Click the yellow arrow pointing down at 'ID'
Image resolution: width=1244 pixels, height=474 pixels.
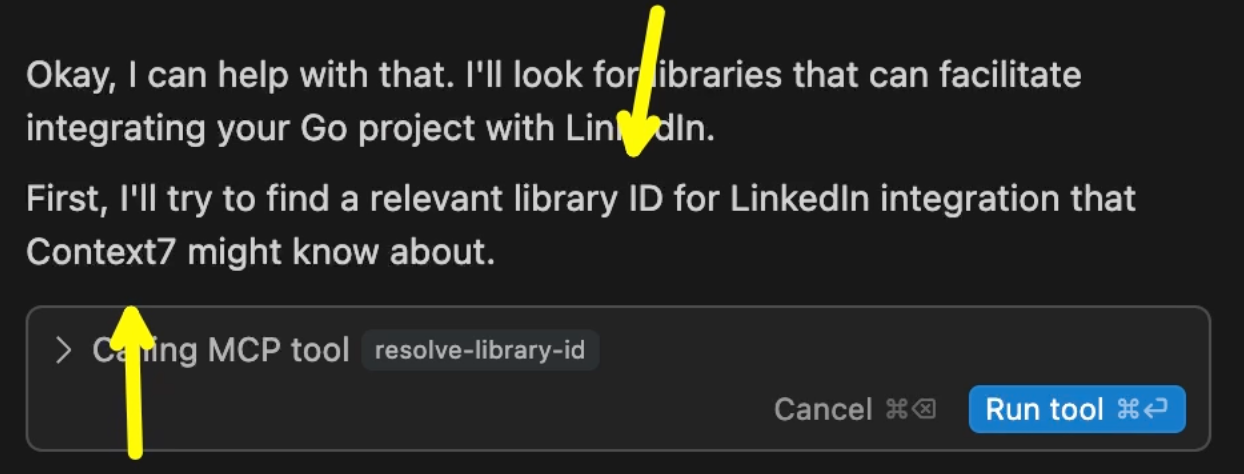click(x=644, y=80)
